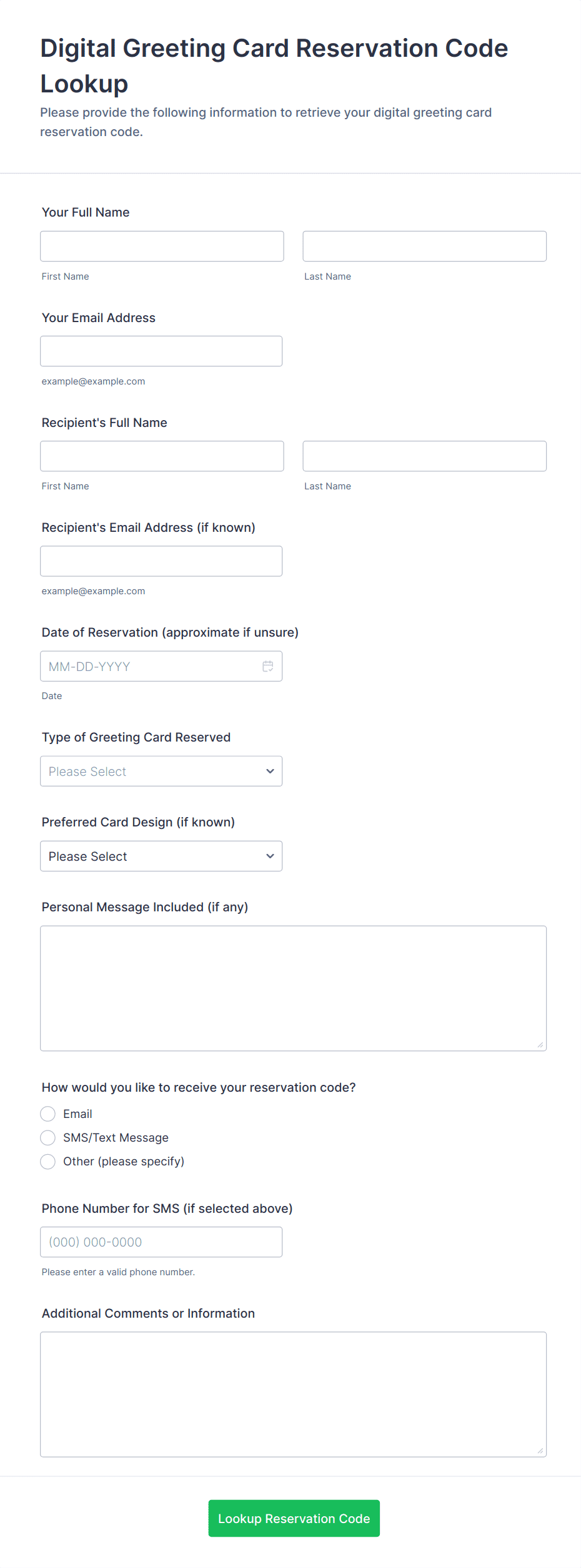
Task: Grab Additional Comments textarea resize handle
Action: [540, 1451]
